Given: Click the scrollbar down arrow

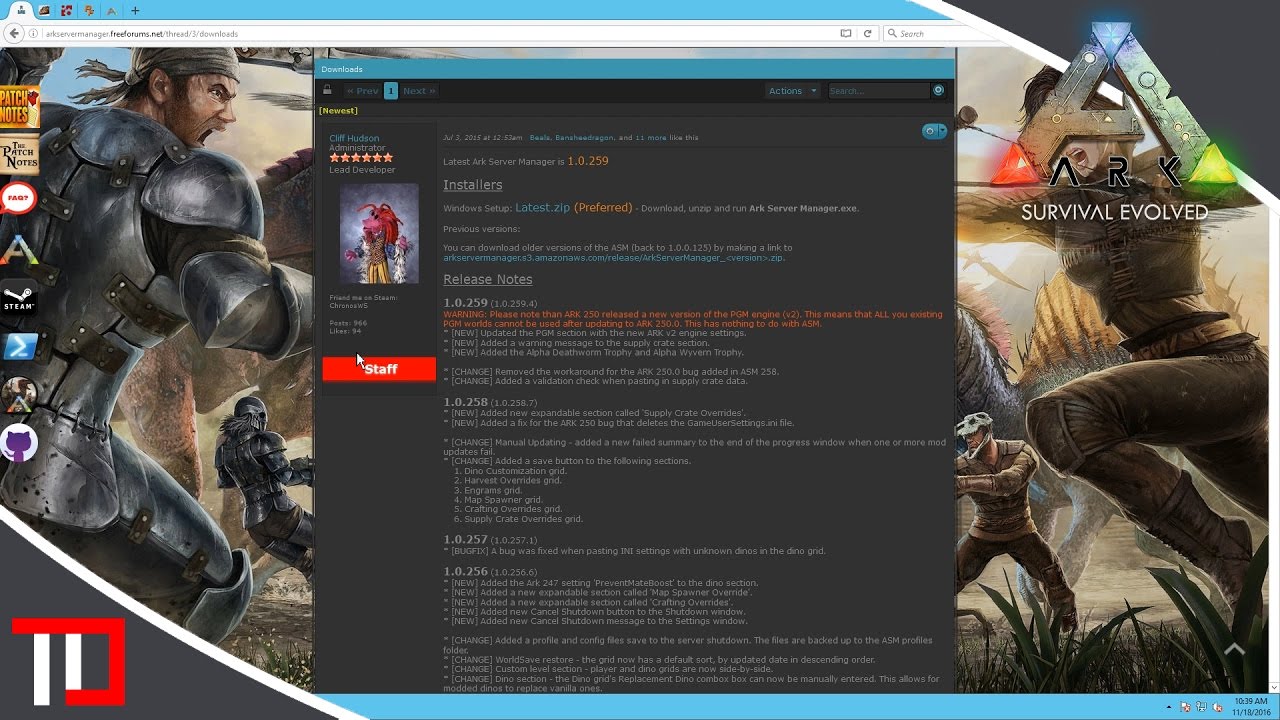Looking at the screenshot, I should click(x=1274, y=686).
